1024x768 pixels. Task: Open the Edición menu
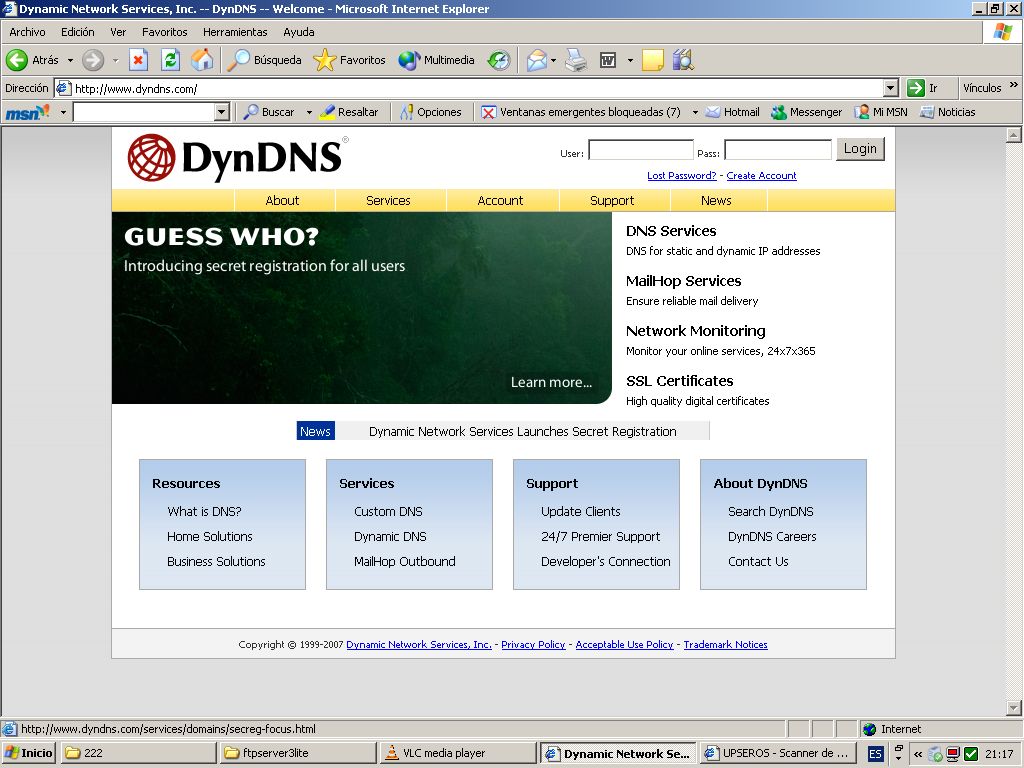(78, 32)
